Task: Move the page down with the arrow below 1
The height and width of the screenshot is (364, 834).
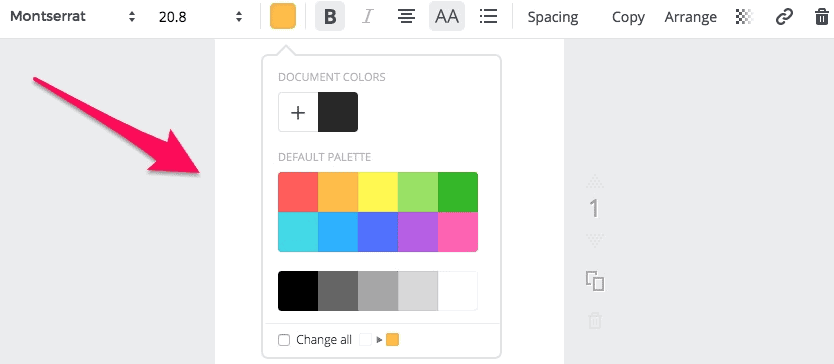Action: tap(595, 241)
